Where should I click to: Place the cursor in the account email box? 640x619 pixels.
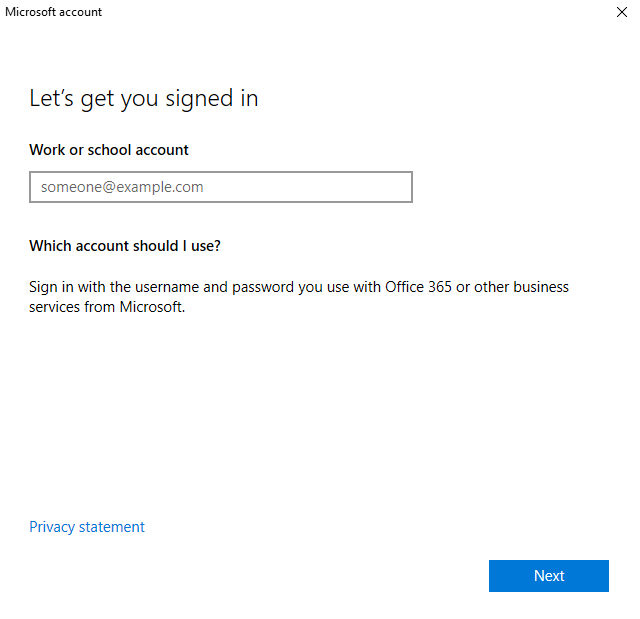click(221, 187)
